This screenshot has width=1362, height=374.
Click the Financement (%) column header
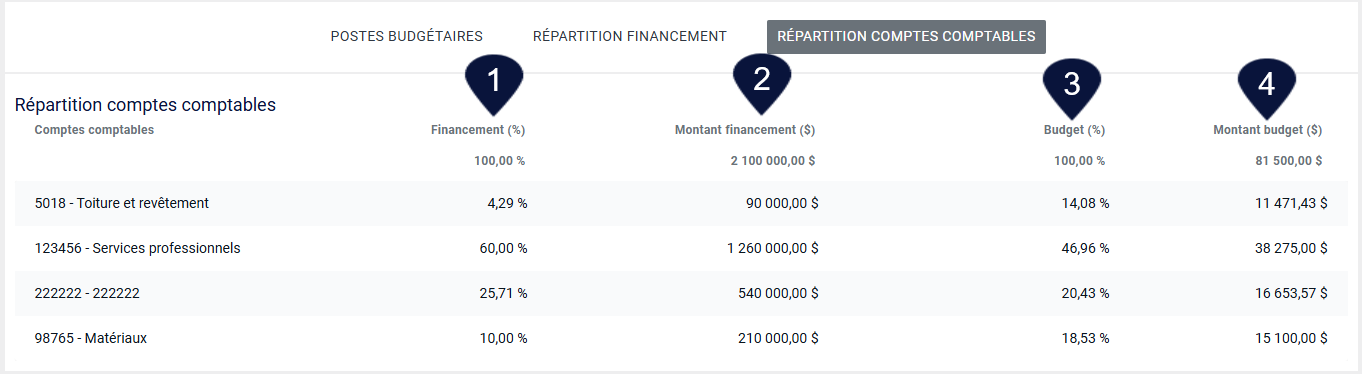pos(478,130)
